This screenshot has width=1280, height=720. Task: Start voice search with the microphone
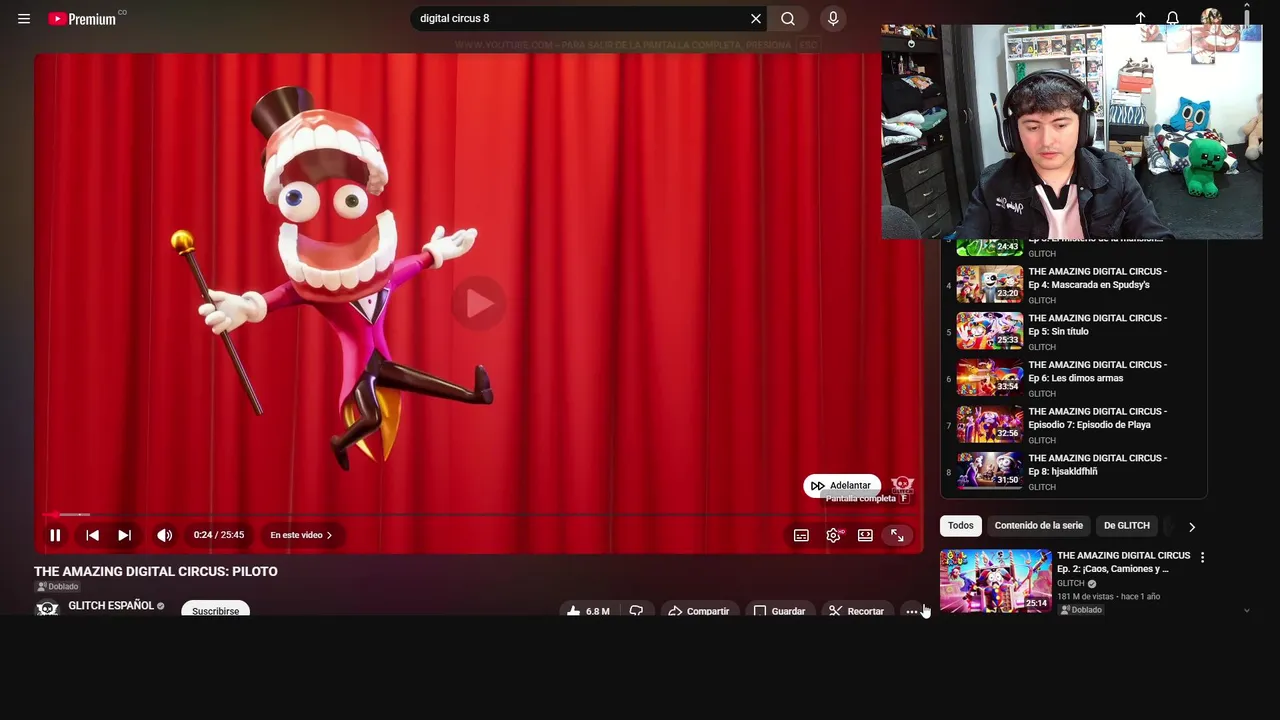tap(833, 18)
